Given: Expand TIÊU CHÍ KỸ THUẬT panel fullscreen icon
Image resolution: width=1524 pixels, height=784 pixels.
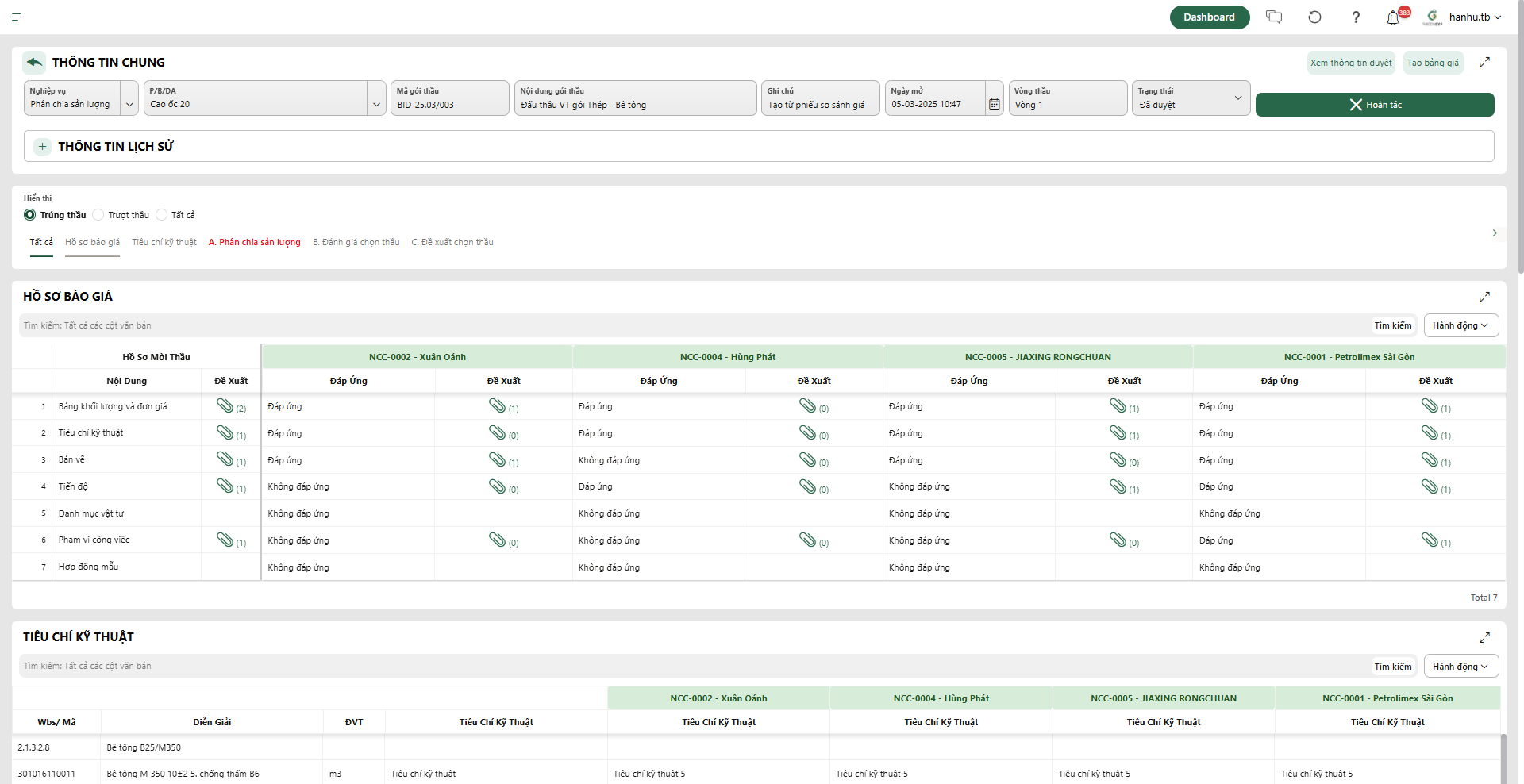Looking at the screenshot, I should click(x=1484, y=637).
